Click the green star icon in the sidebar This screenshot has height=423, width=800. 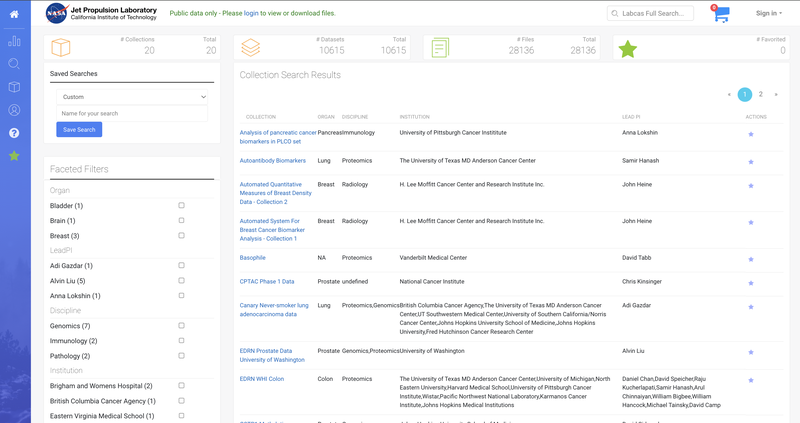coord(14,156)
